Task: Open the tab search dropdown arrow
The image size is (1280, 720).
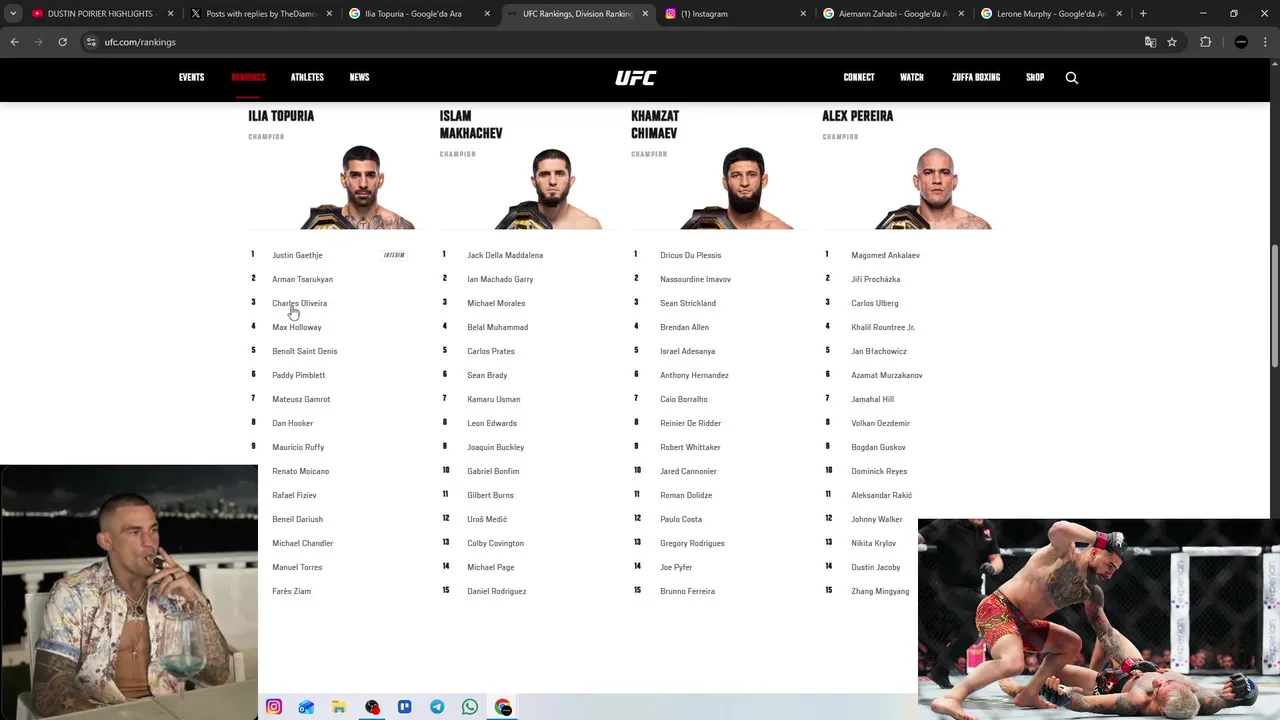Action: (x=13, y=14)
